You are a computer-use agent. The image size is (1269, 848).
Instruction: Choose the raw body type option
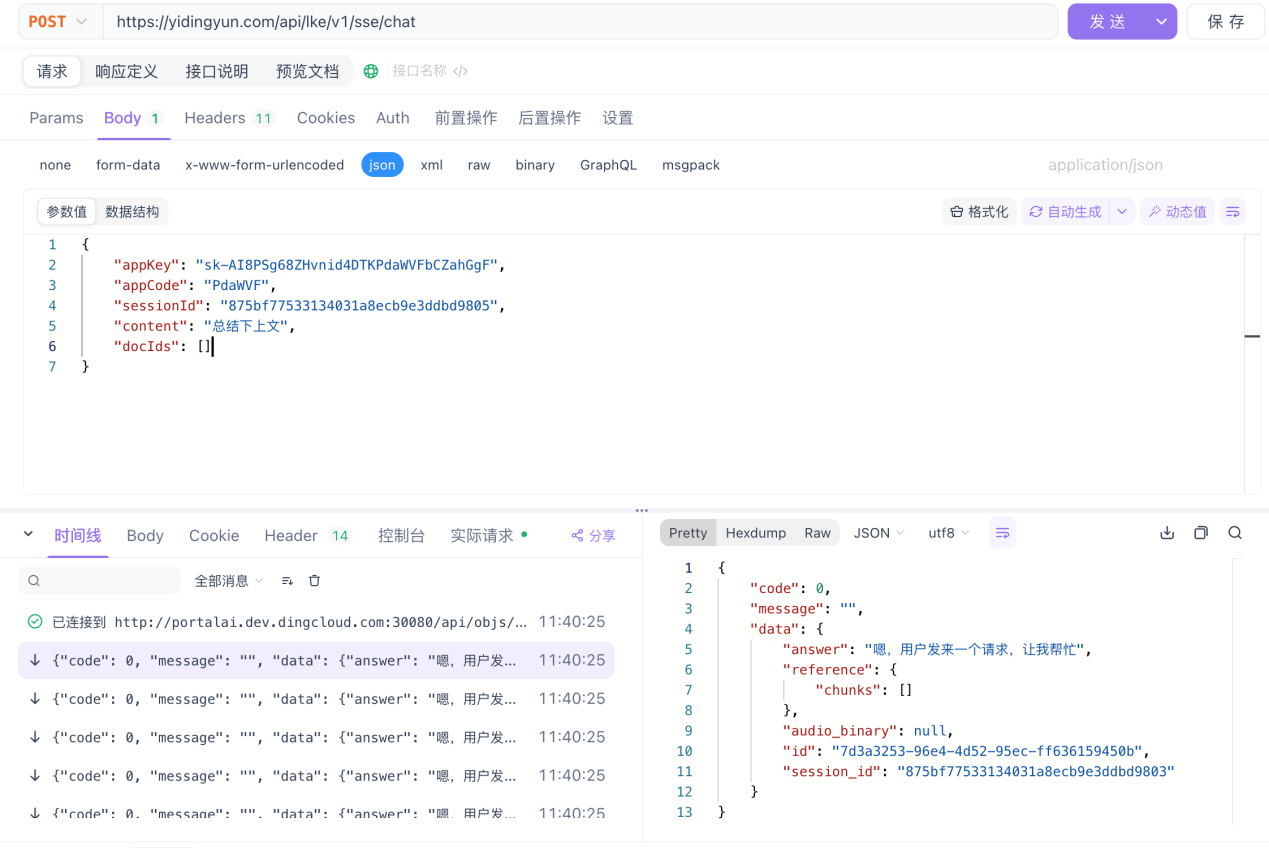click(x=479, y=165)
